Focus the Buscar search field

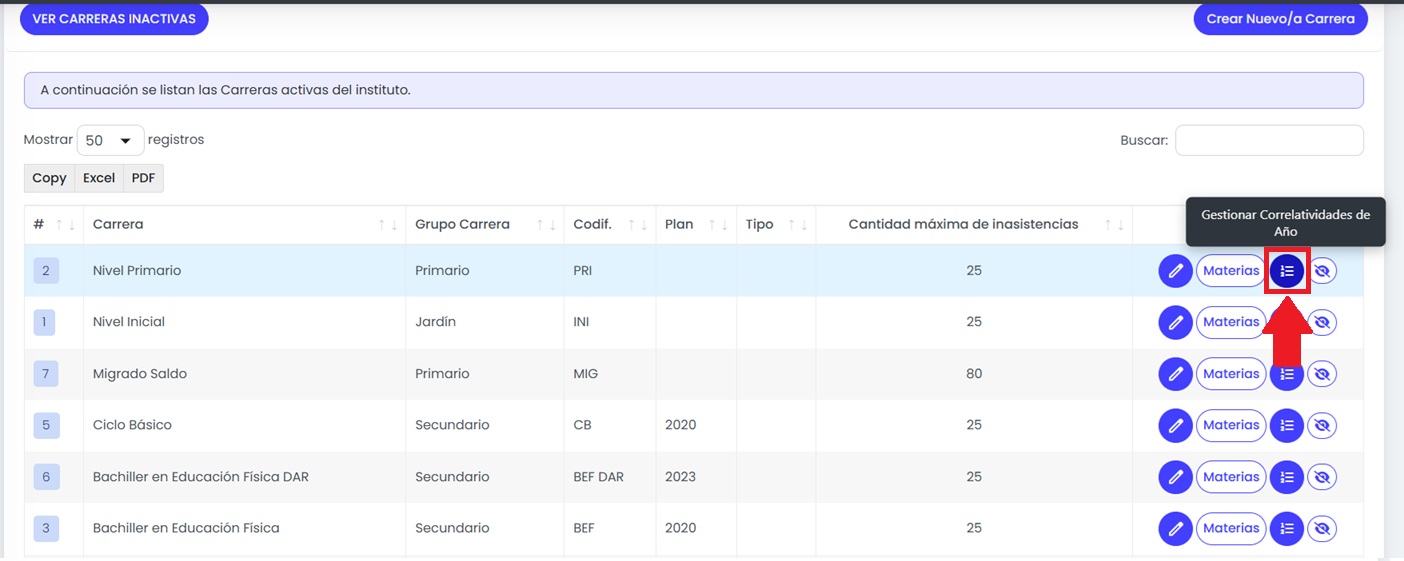1269,141
